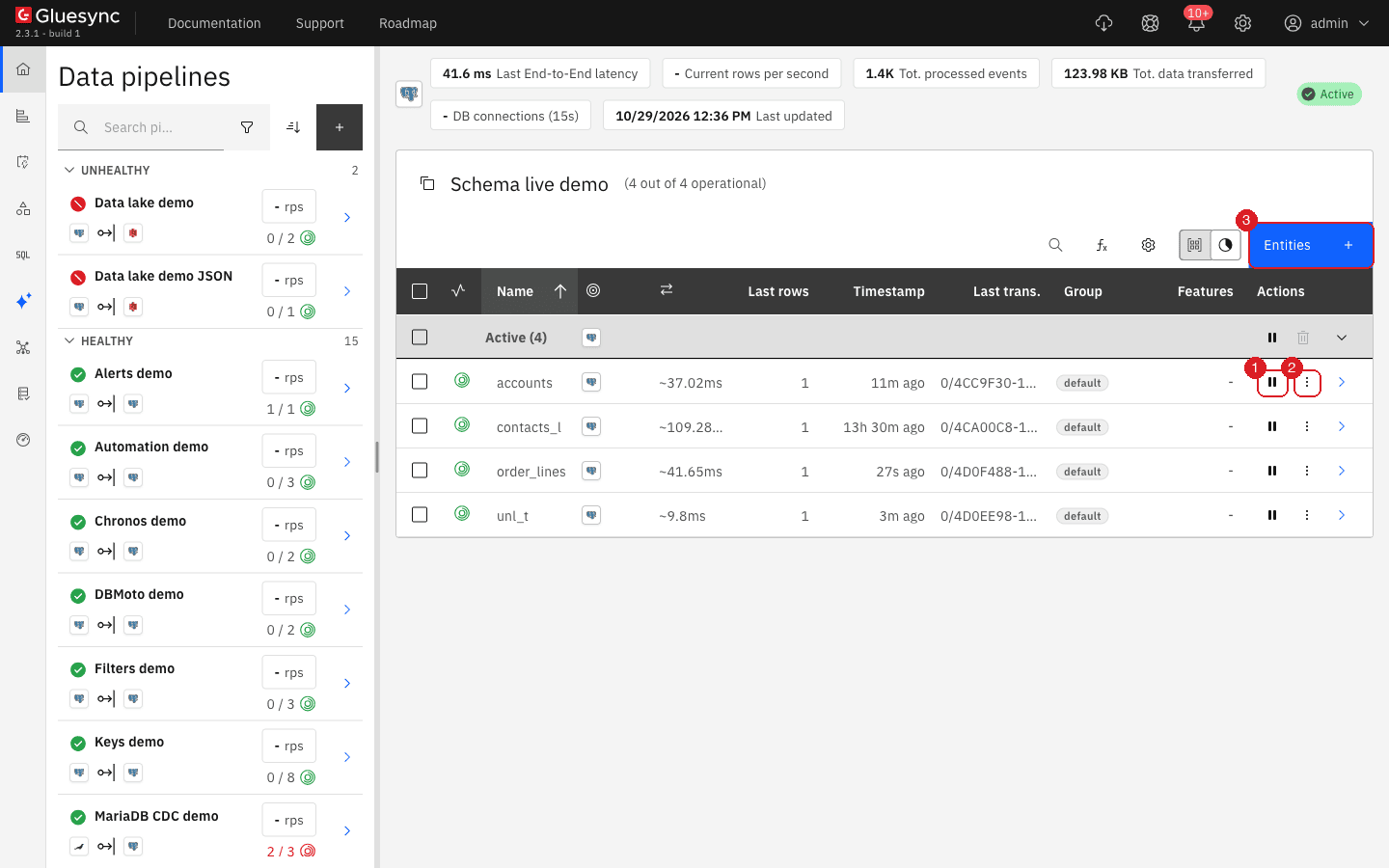
Task: Open the Roadmap menu
Action: click(x=408, y=23)
